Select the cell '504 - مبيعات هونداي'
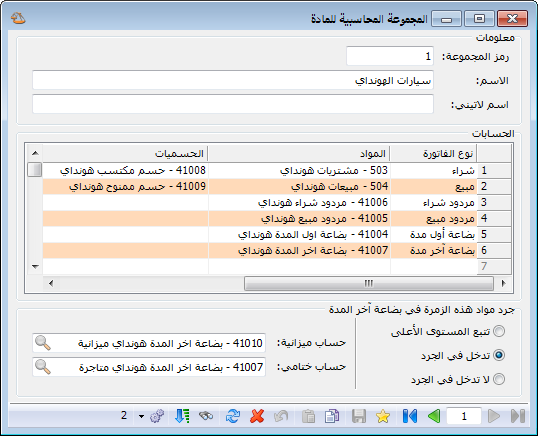This screenshot has height=437, width=539. 299,186
